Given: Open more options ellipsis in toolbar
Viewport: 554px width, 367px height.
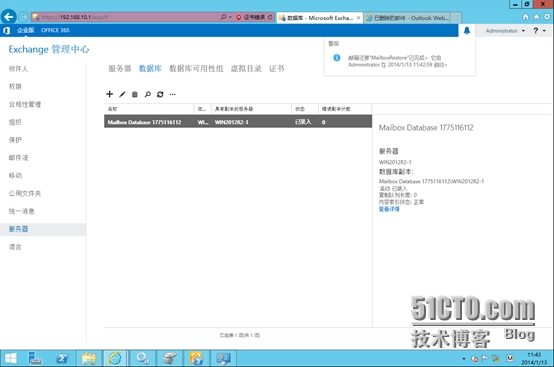Looking at the screenshot, I should click(x=172, y=94).
